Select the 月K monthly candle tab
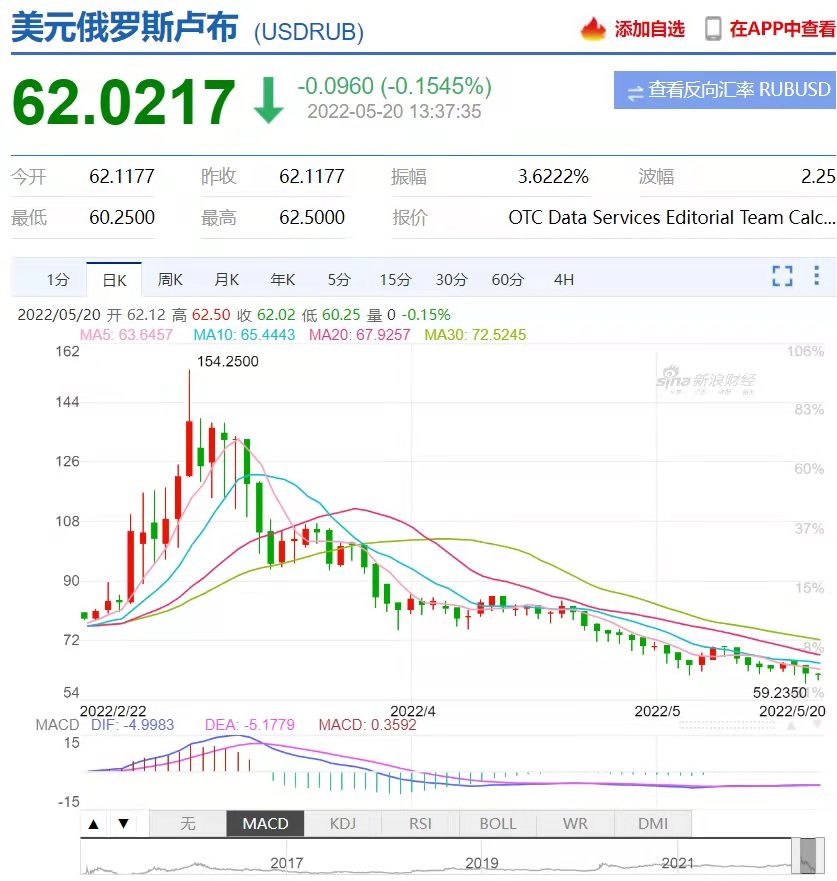This screenshot has height=881, width=837. 227,279
